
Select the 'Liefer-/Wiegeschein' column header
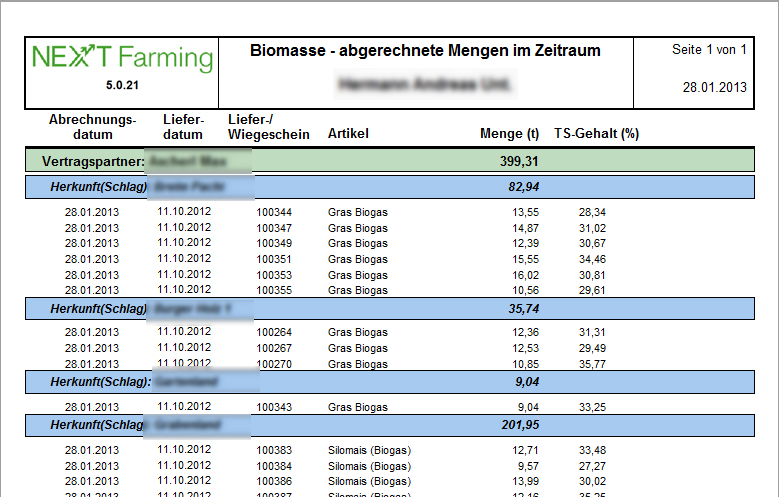268,126
